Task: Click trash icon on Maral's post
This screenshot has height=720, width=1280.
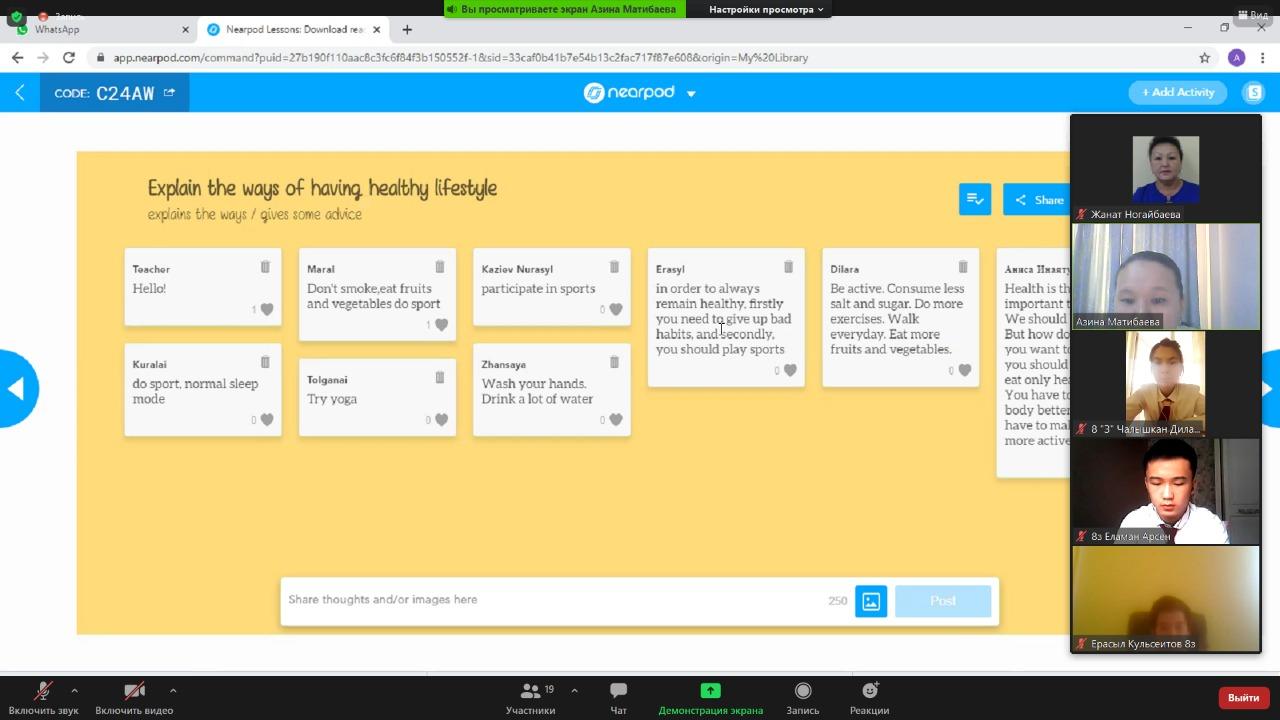Action: 439,267
